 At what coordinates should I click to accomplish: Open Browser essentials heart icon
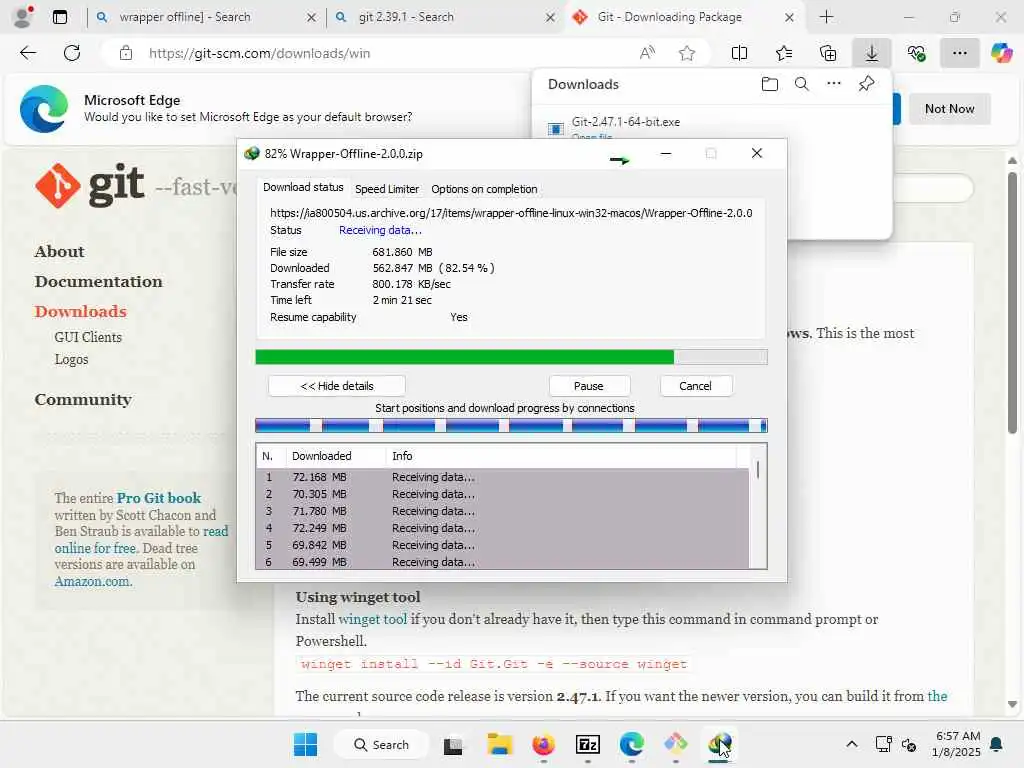(x=916, y=53)
